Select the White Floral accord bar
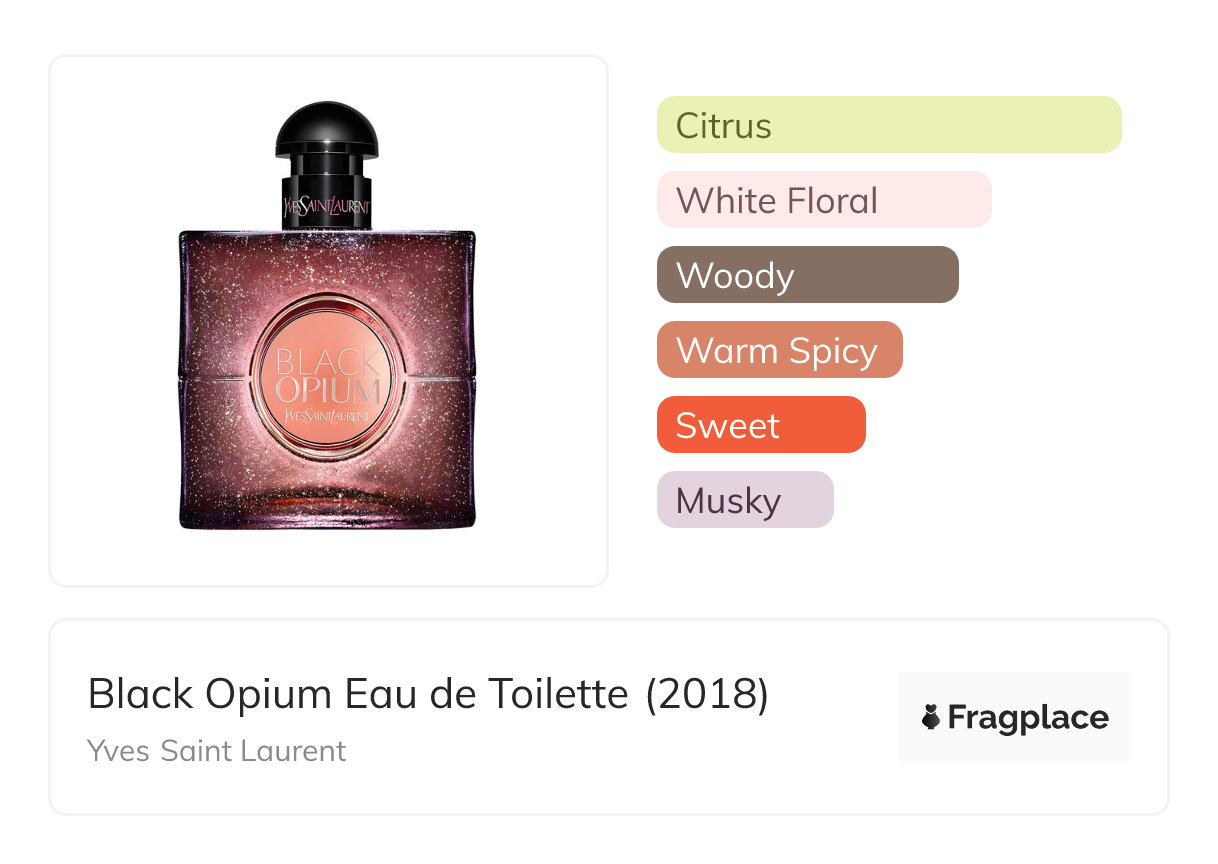The height and width of the screenshot is (864, 1218). click(824, 200)
